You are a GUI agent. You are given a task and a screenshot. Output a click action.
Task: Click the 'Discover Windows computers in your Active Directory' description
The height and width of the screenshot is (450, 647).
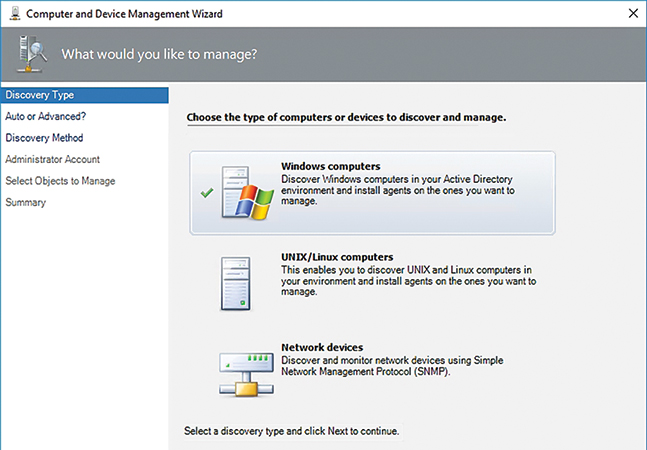[398, 190]
